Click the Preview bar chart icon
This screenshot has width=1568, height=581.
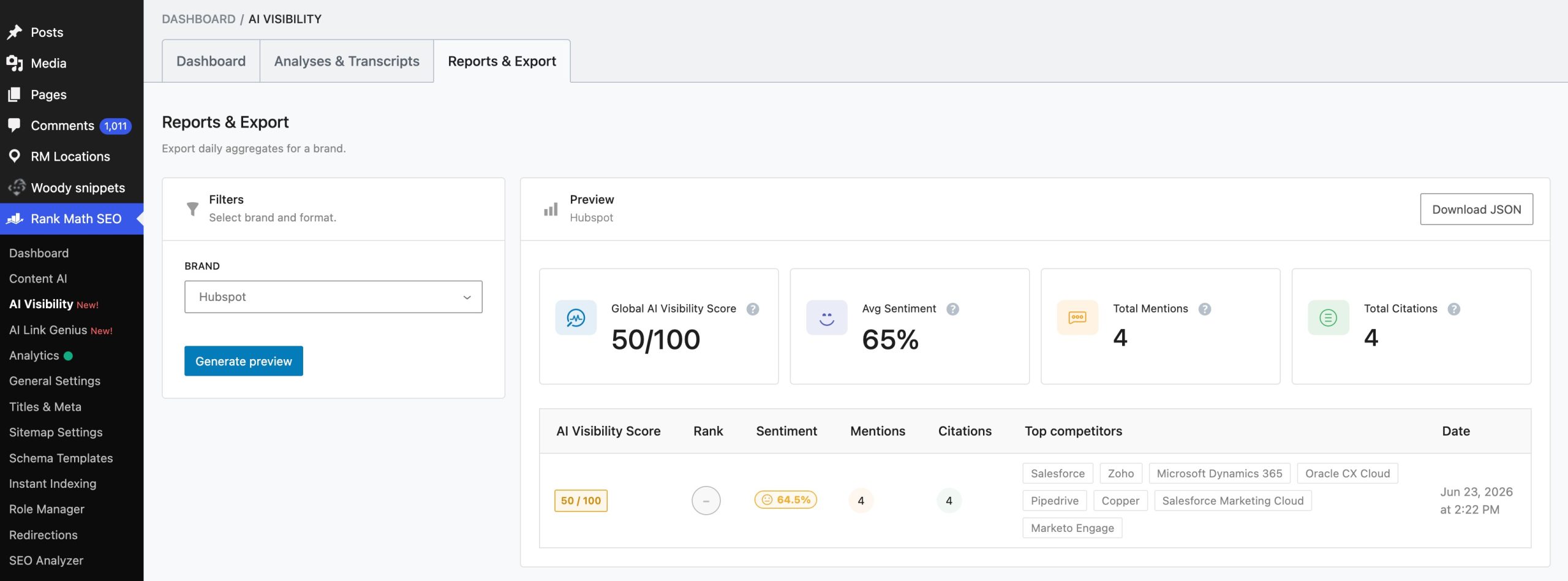(x=551, y=209)
